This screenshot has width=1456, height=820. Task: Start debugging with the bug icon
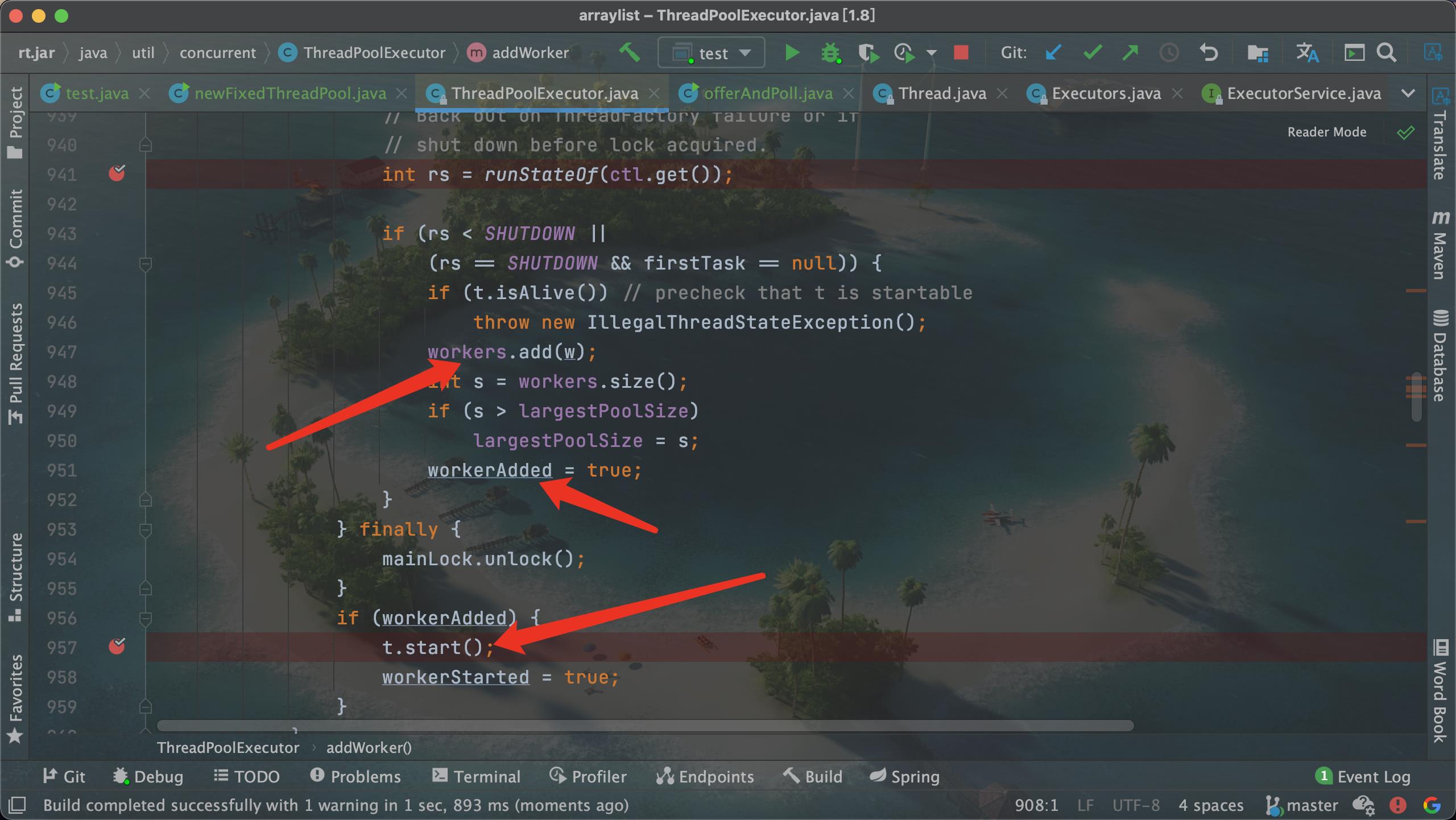pyautogui.click(x=830, y=53)
